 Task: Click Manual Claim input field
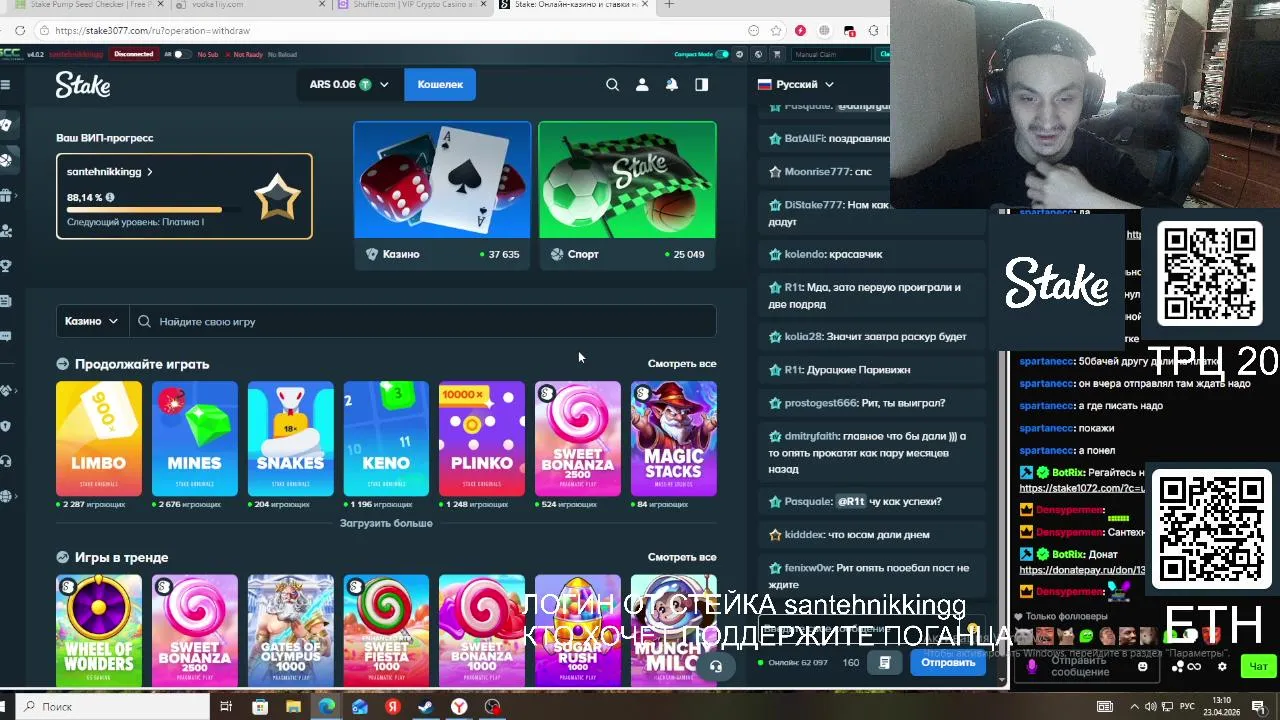830,54
